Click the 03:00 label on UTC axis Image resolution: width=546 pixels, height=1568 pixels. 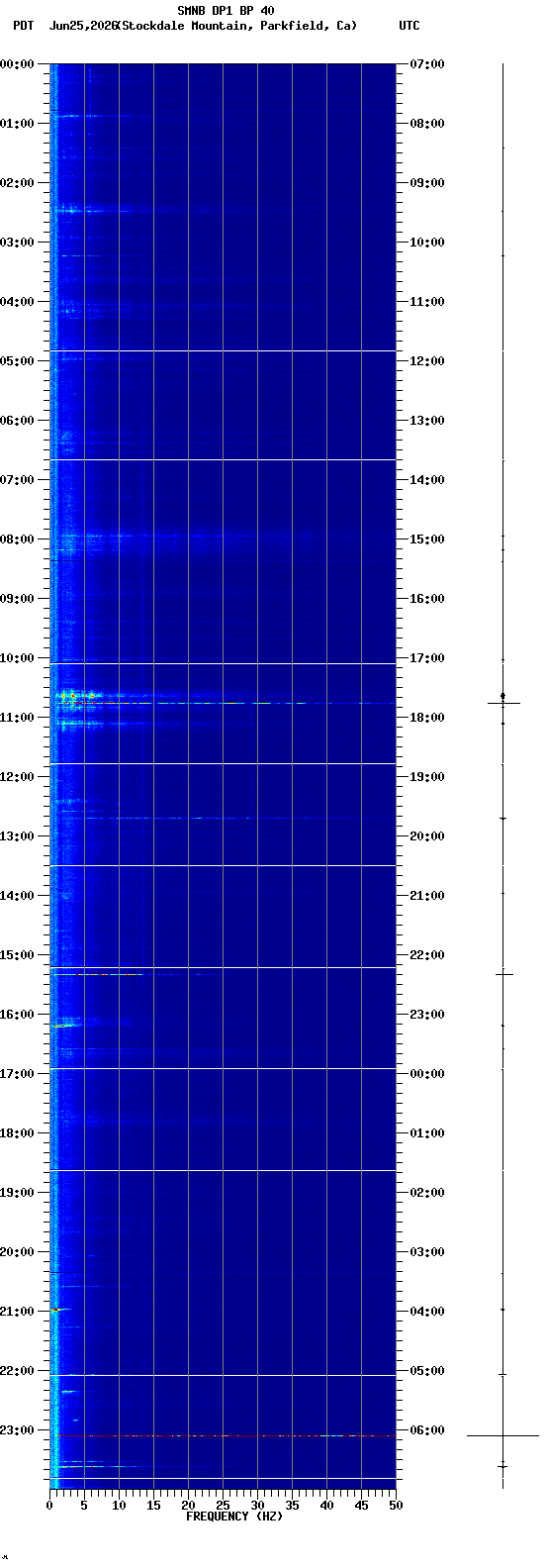[427, 1252]
